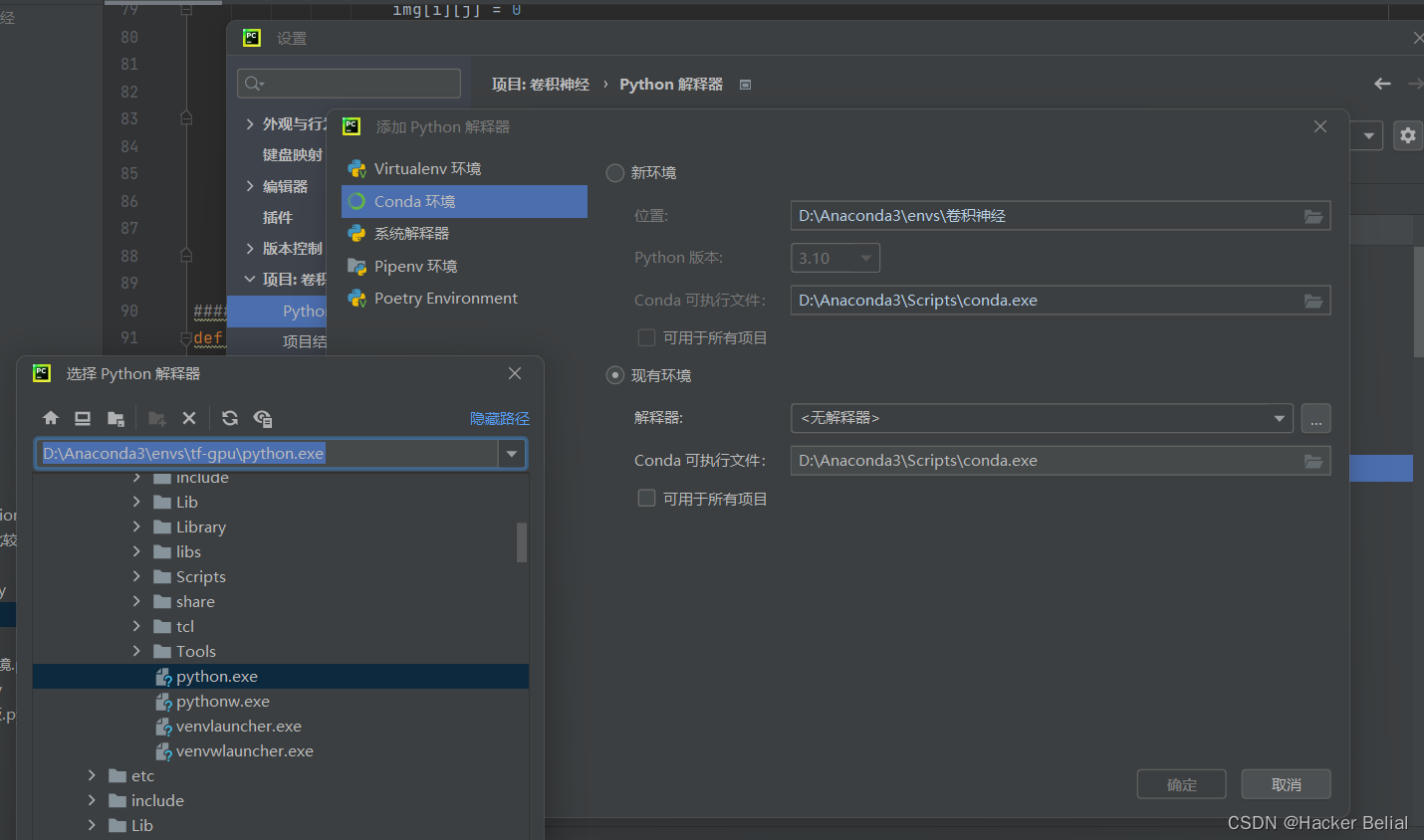Browse folder for existing Conda executable
This screenshot has height=840, width=1424.
click(x=1313, y=461)
